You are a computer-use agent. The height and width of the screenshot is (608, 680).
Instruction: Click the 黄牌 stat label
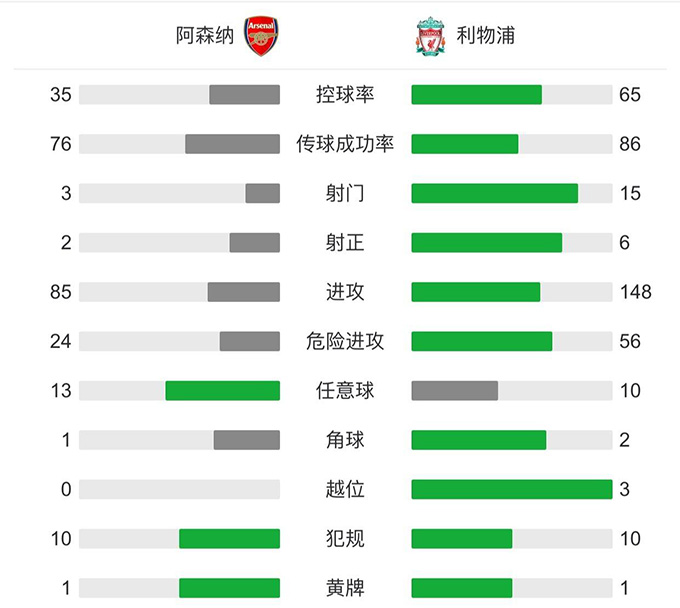coord(345,587)
